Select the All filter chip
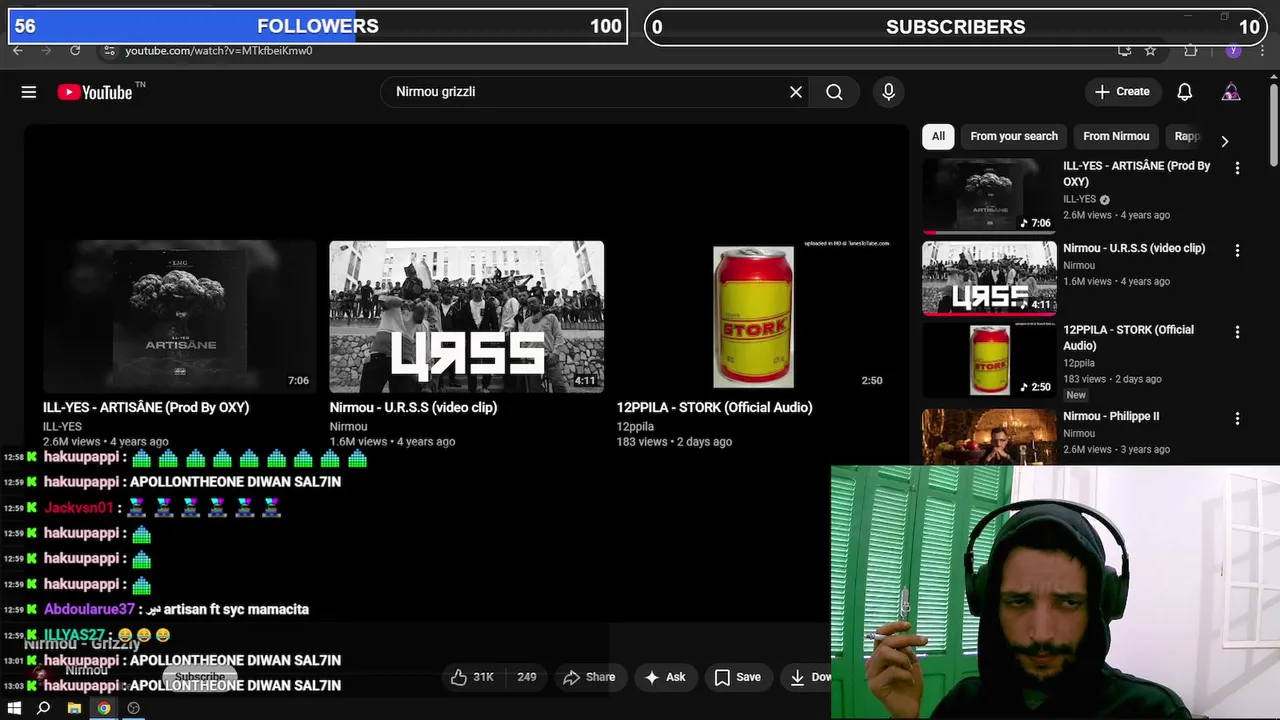The height and width of the screenshot is (720, 1280). [938, 136]
